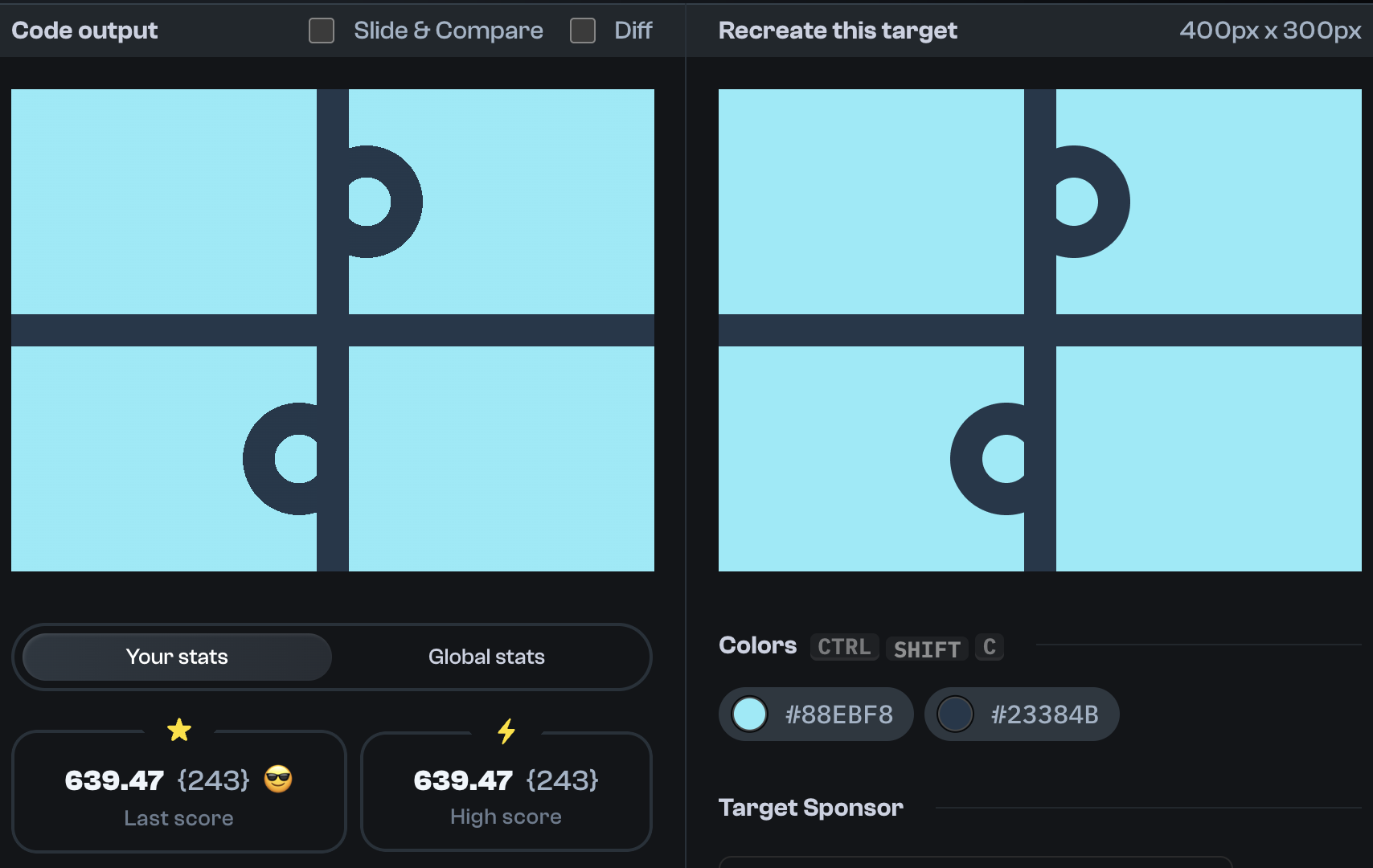Viewport: 1373px width, 868px height.
Task: Click the lightning bolt above High score
Action: [506, 731]
